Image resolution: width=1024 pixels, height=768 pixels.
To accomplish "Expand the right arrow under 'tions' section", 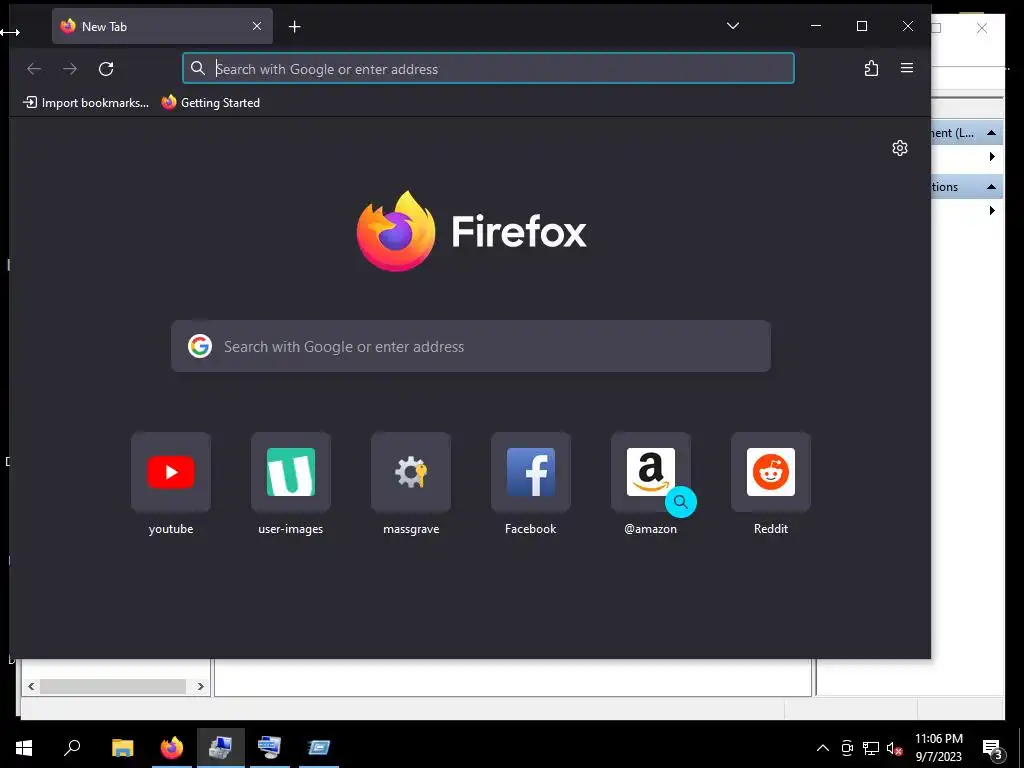I will pyautogui.click(x=992, y=210).
